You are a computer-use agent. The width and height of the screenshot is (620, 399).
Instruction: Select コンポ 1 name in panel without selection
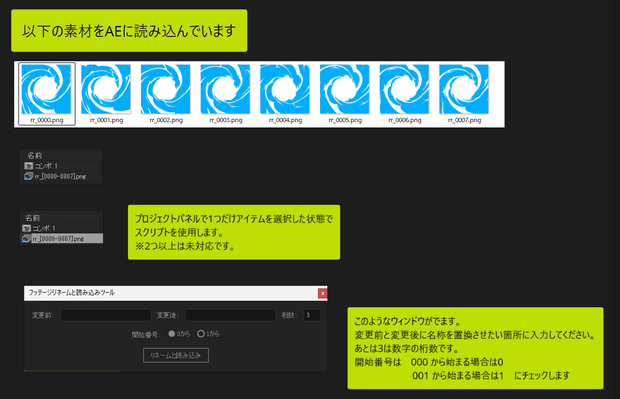[46, 166]
